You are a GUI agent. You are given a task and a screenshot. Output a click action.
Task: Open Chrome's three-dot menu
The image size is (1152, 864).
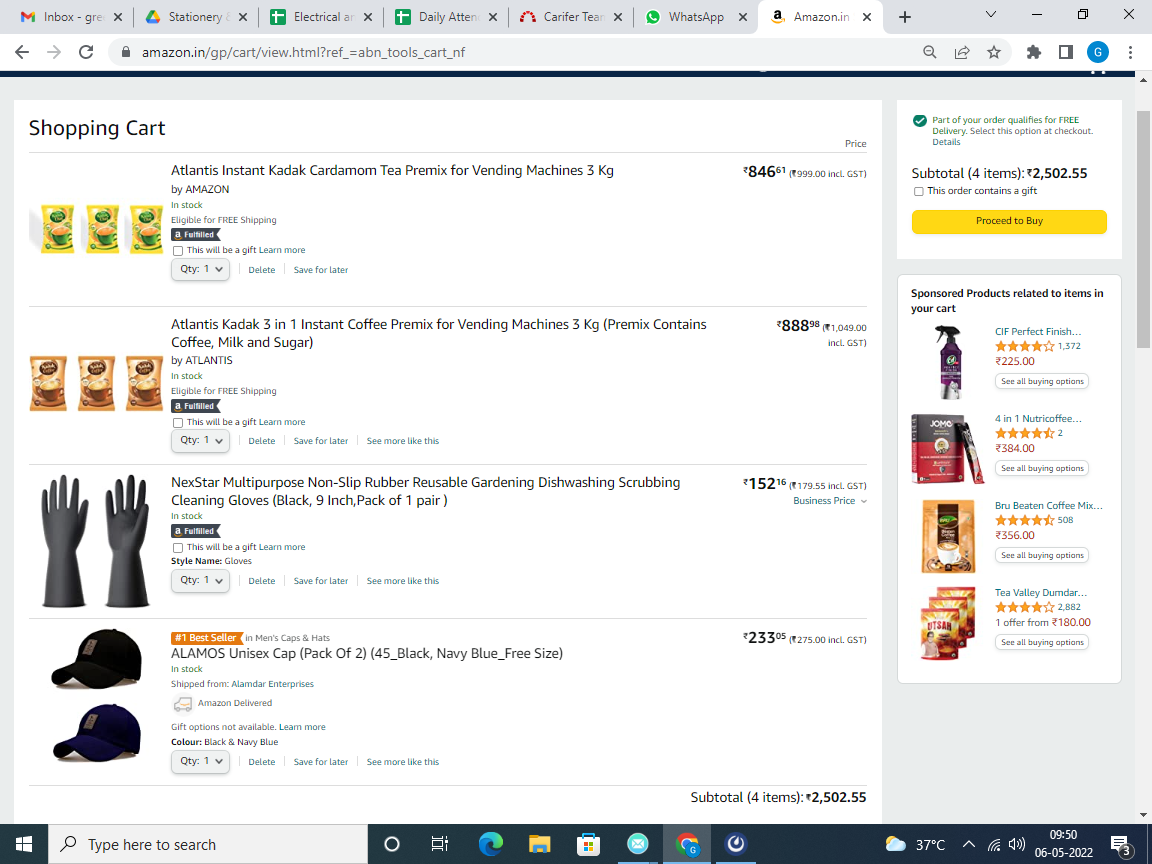coord(1130,52)
